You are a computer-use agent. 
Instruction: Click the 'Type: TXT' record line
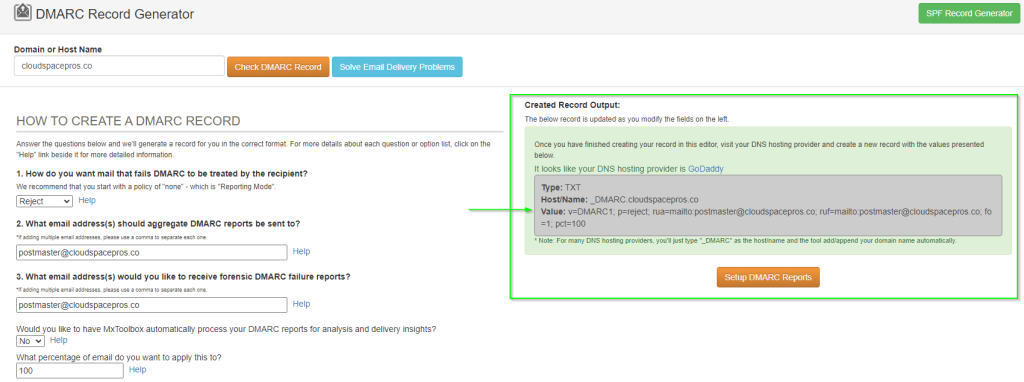click(561, 187)
